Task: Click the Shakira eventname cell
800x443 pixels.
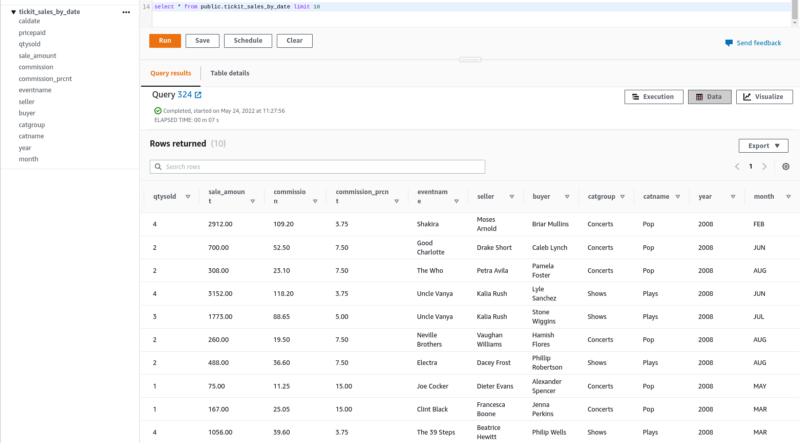Action: 428,224
